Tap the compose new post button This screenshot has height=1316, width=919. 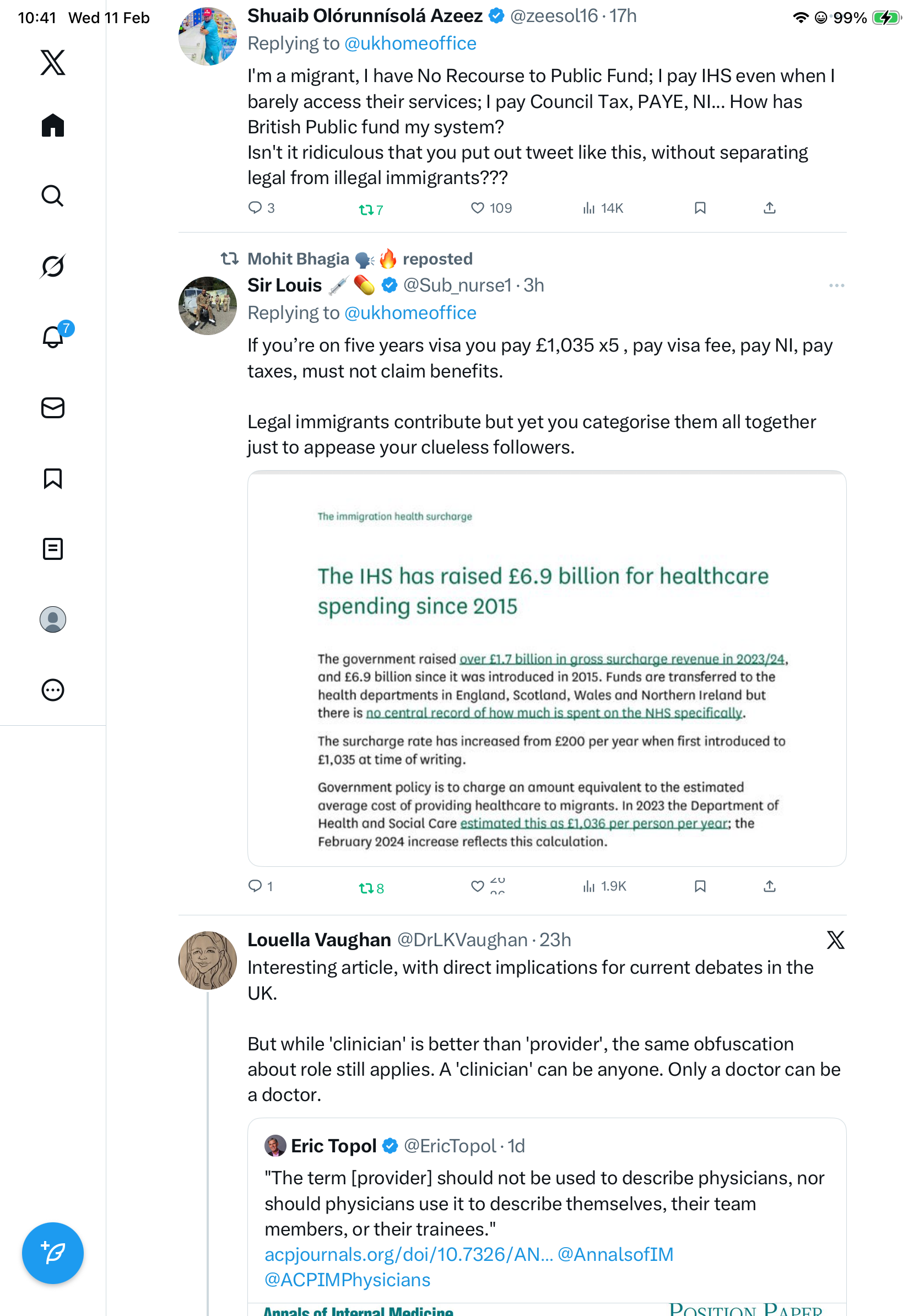tap(53, 1253)
